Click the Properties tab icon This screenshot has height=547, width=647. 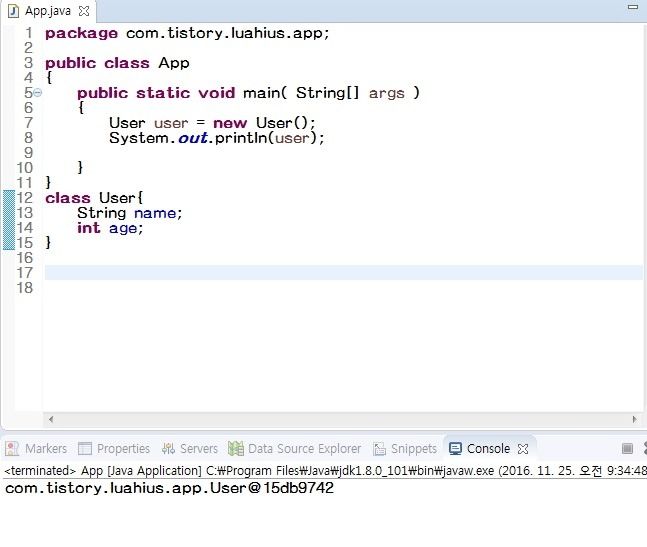[x=85, y=448]
